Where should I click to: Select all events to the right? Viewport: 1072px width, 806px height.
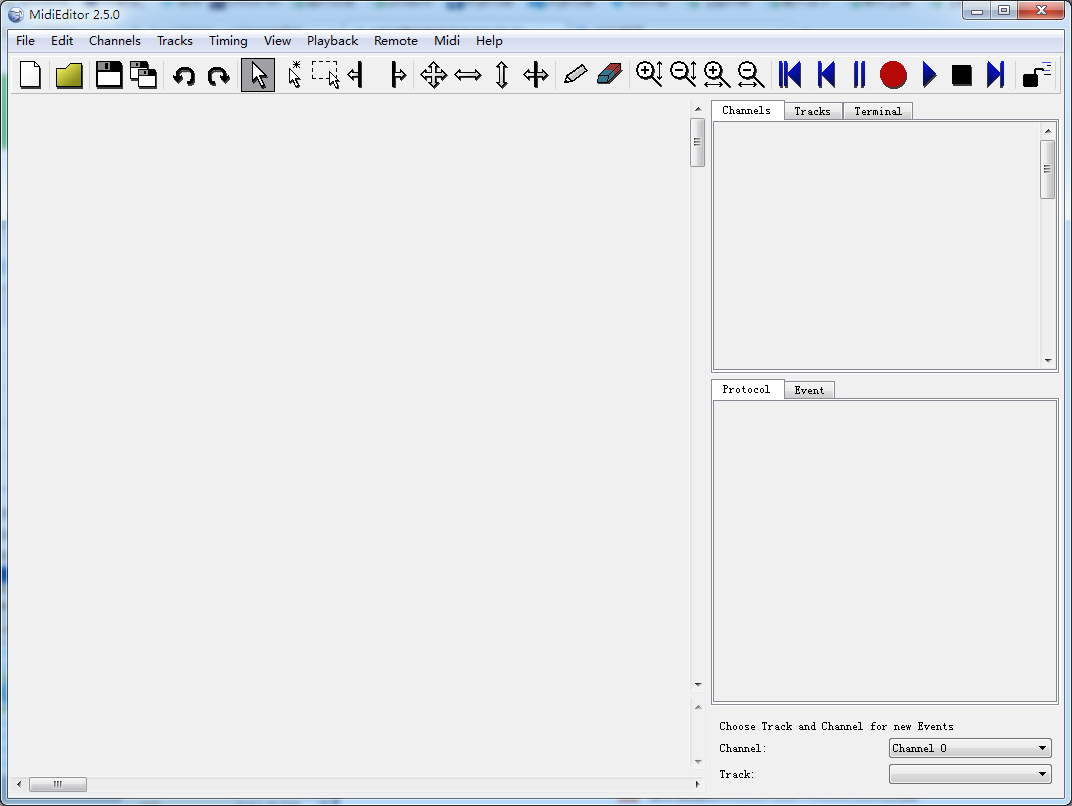[x=398, y=75]
